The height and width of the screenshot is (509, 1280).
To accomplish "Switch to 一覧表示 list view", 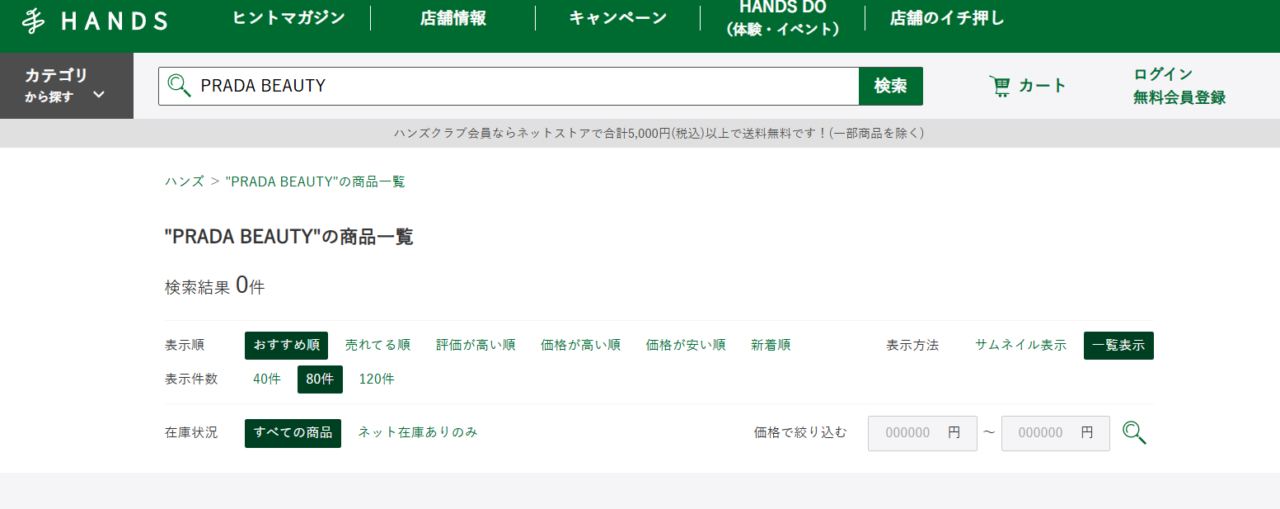I will (1119, 345).
